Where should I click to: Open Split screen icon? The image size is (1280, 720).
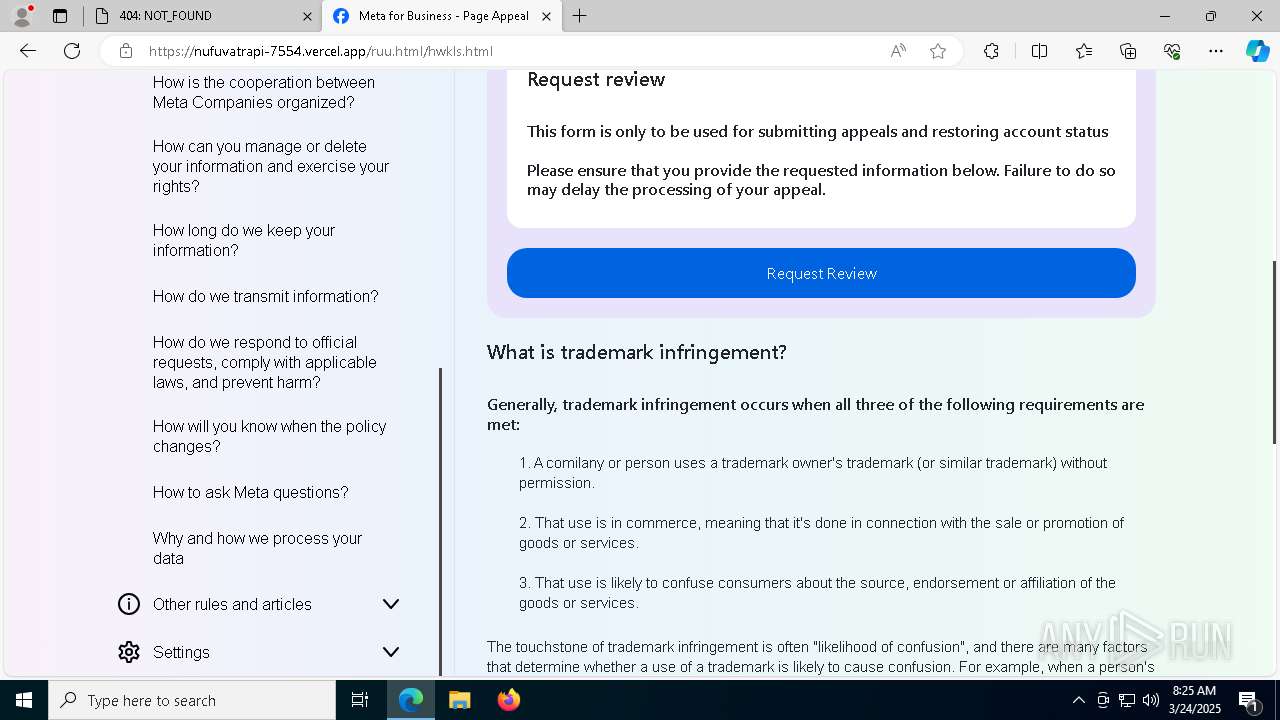click(1039, 51)
